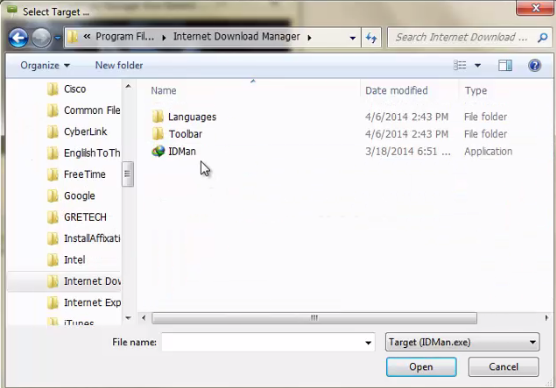Screen dimensions: 556x388
Task: Click horizontal scroll right arrow
Action: [x=546, y=318]
